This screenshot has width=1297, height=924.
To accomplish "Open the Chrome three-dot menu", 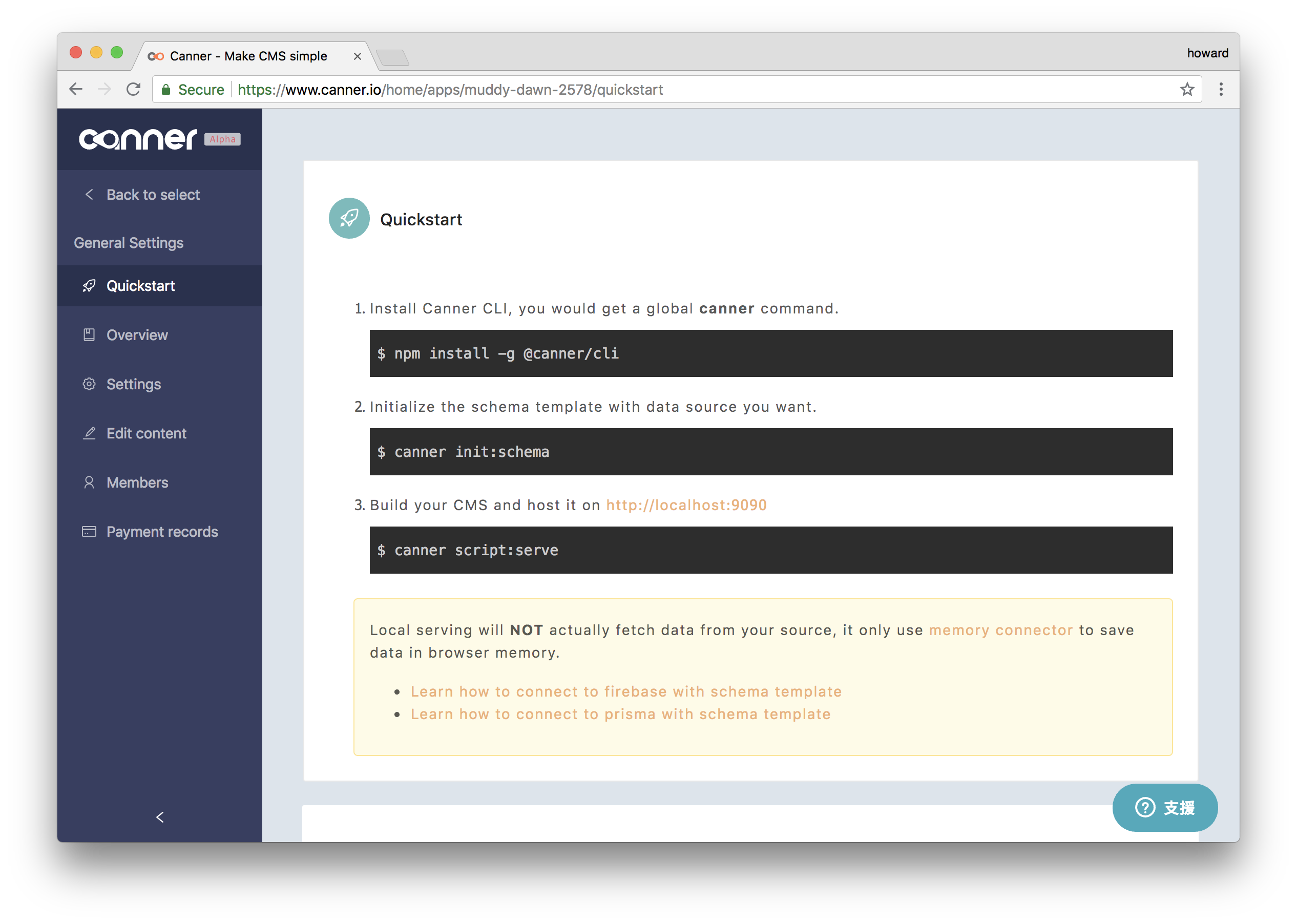I will (1221, 89).
